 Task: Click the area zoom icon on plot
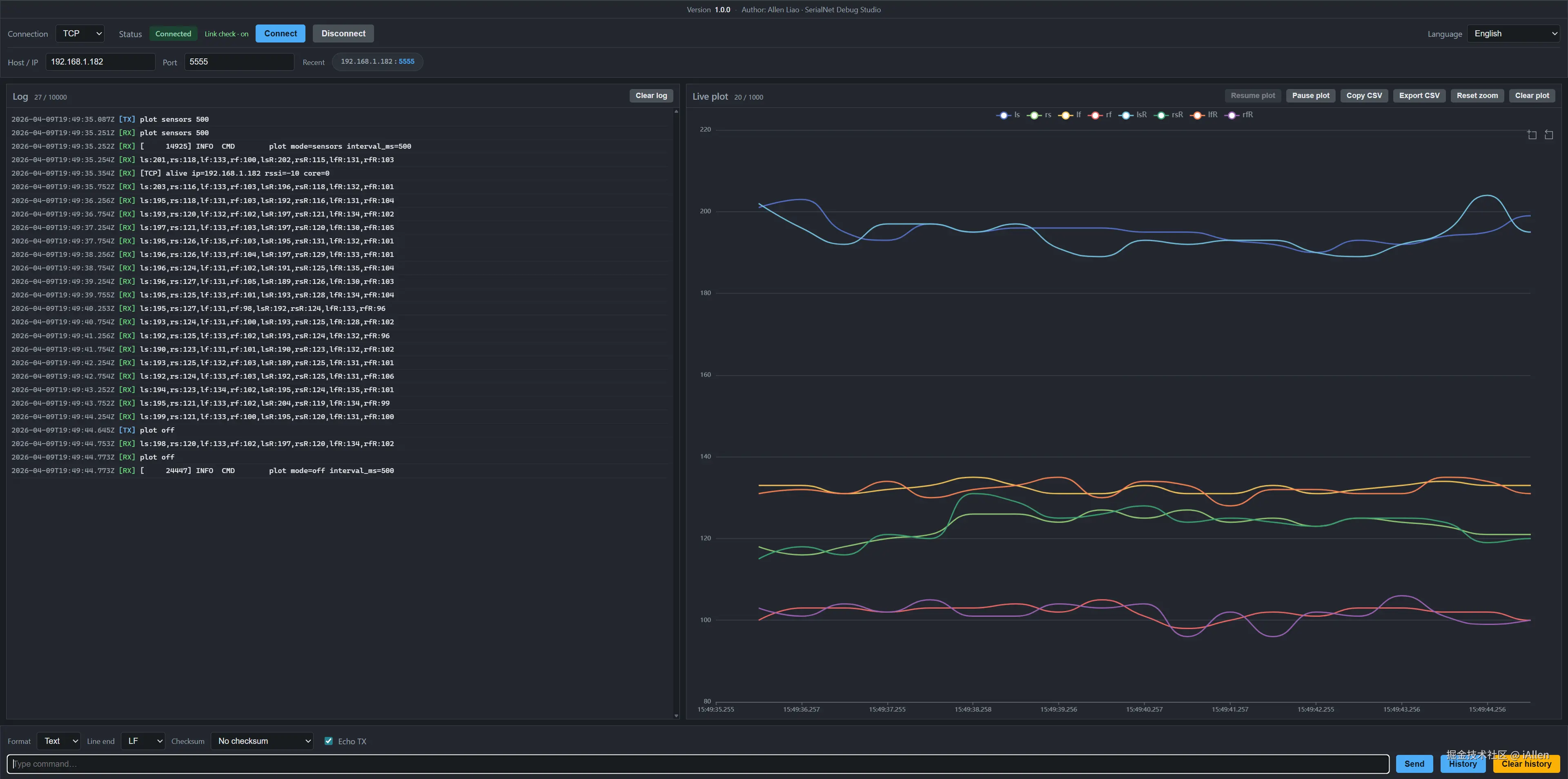[x=1532, y=135]
